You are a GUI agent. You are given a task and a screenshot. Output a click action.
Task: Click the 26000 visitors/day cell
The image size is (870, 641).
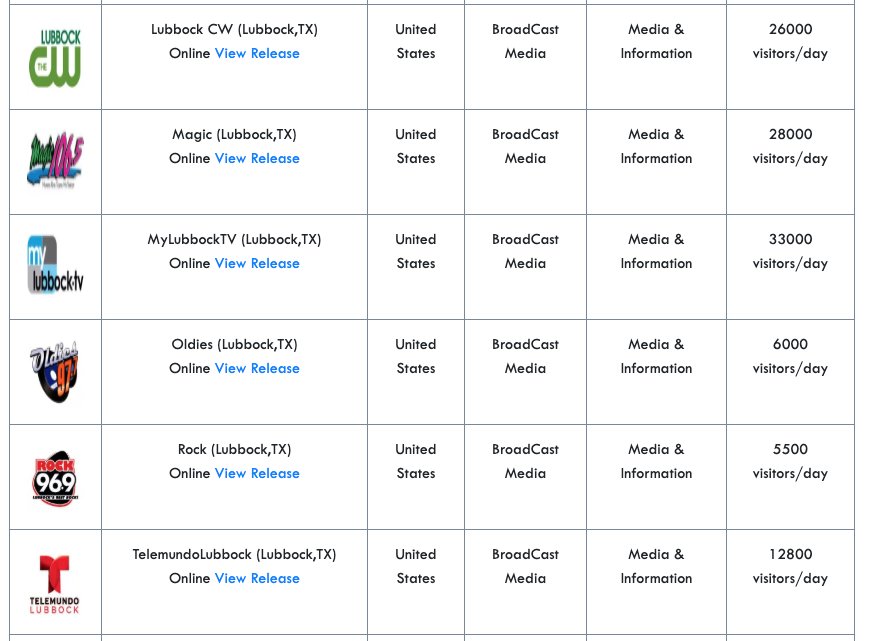pos(790,42)
